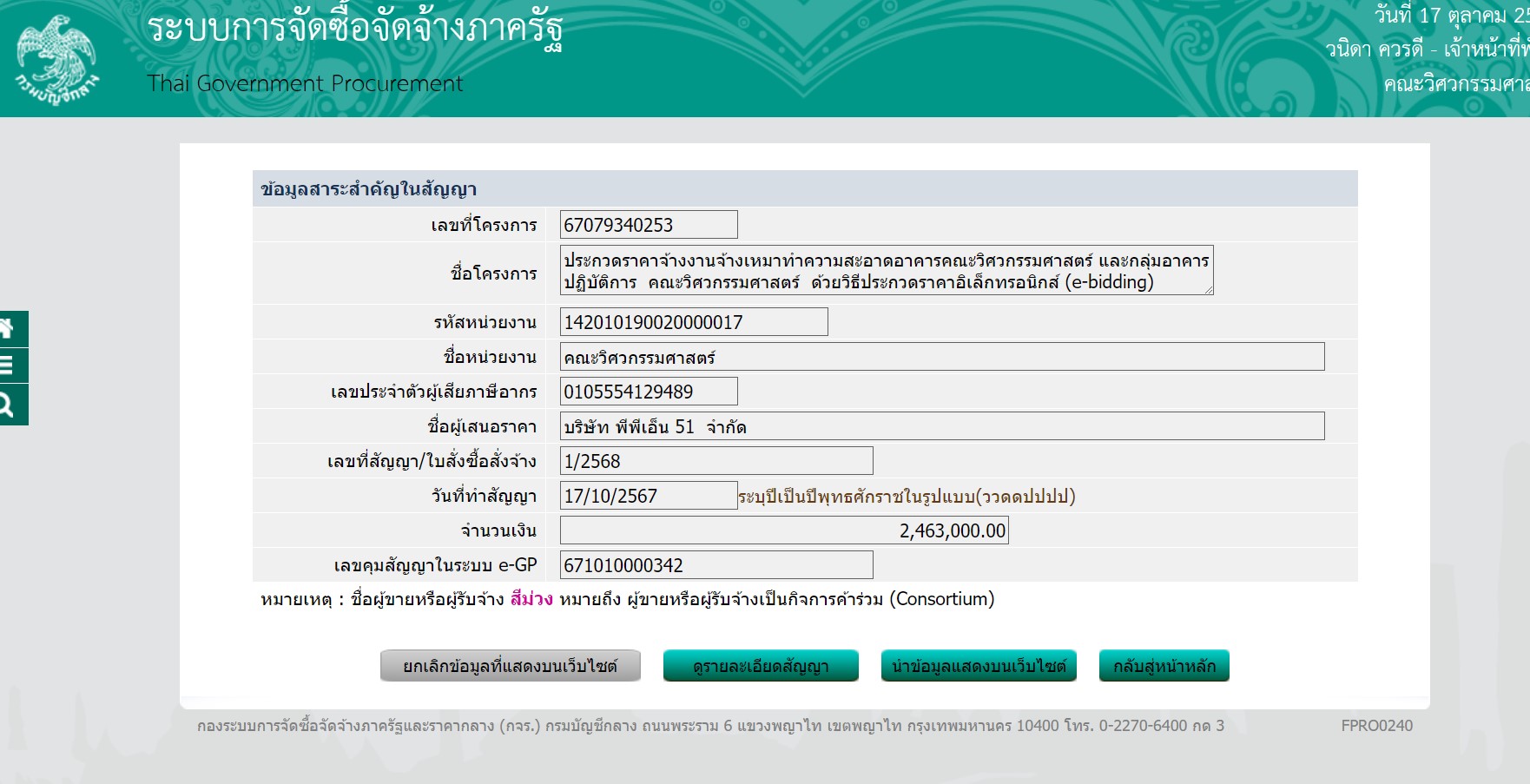Click the magnifier search icon in sidebar
1530x784 pixels.
[10, 405]
